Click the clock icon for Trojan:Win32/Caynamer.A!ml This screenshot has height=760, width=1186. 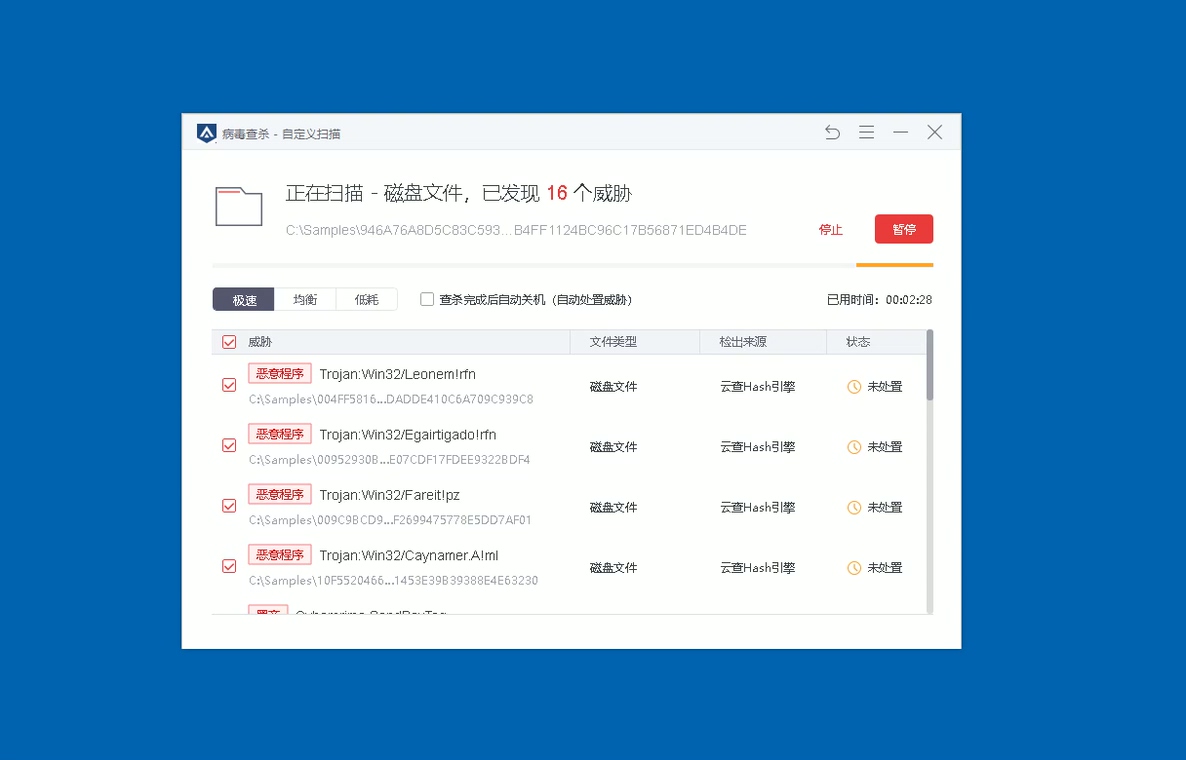click(854, 568)
